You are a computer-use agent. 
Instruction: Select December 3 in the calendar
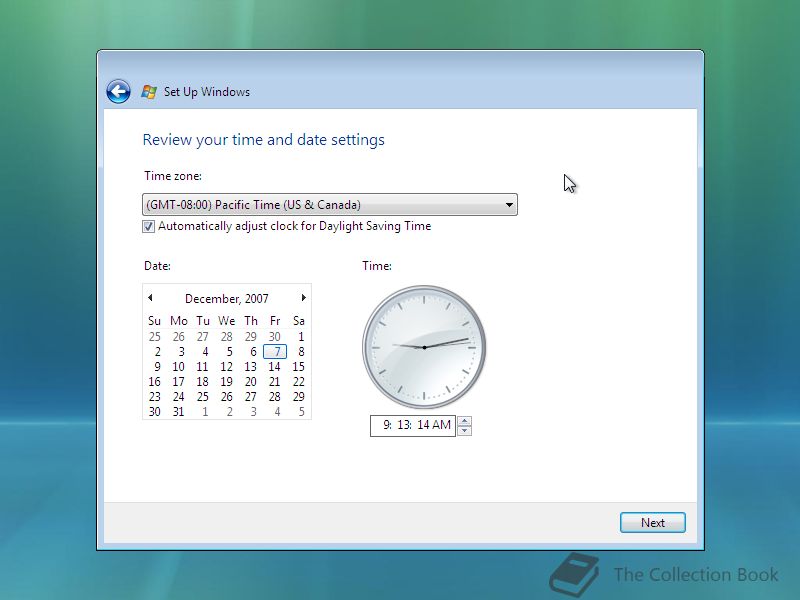click(181, 352)
